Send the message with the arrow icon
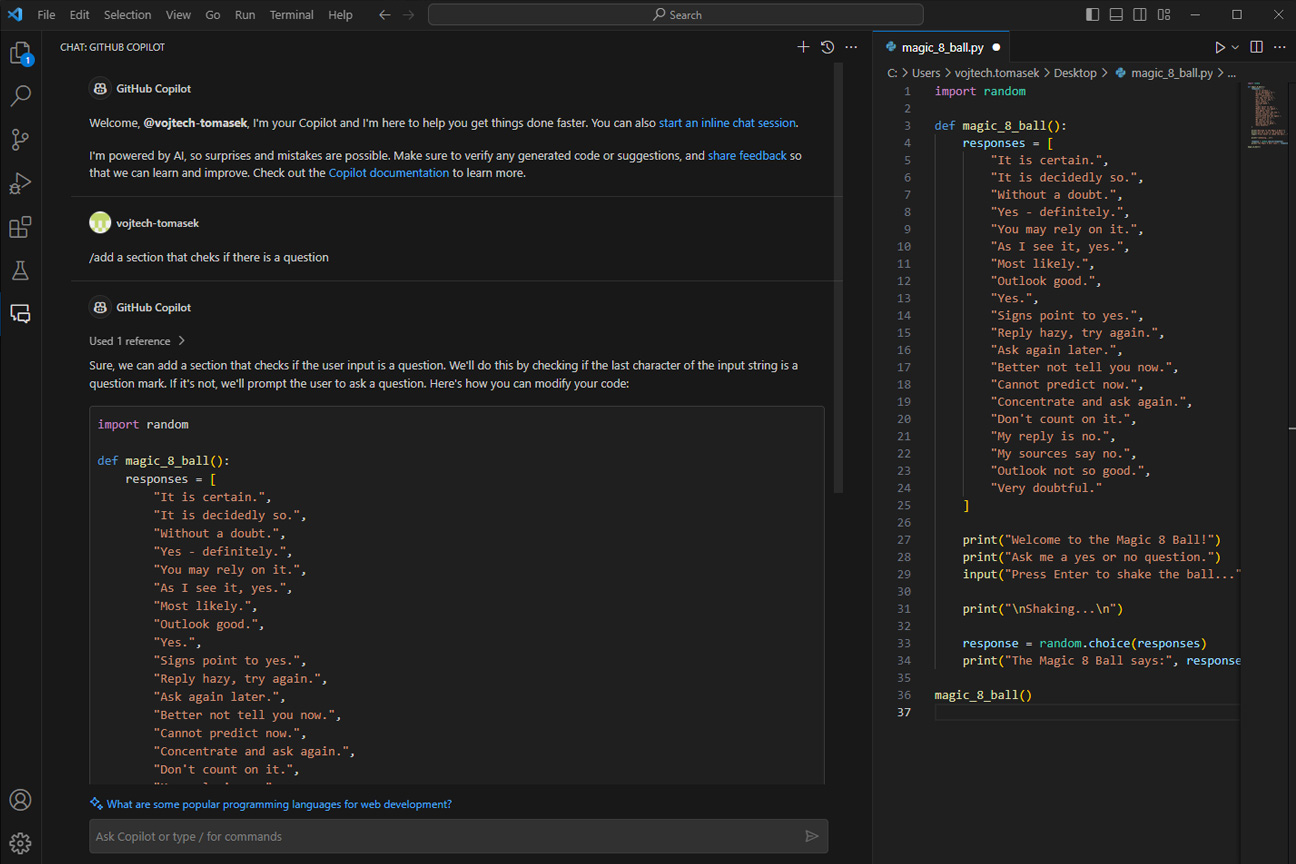Screen dimensions: 1296x864 click(x=812, y=836)
